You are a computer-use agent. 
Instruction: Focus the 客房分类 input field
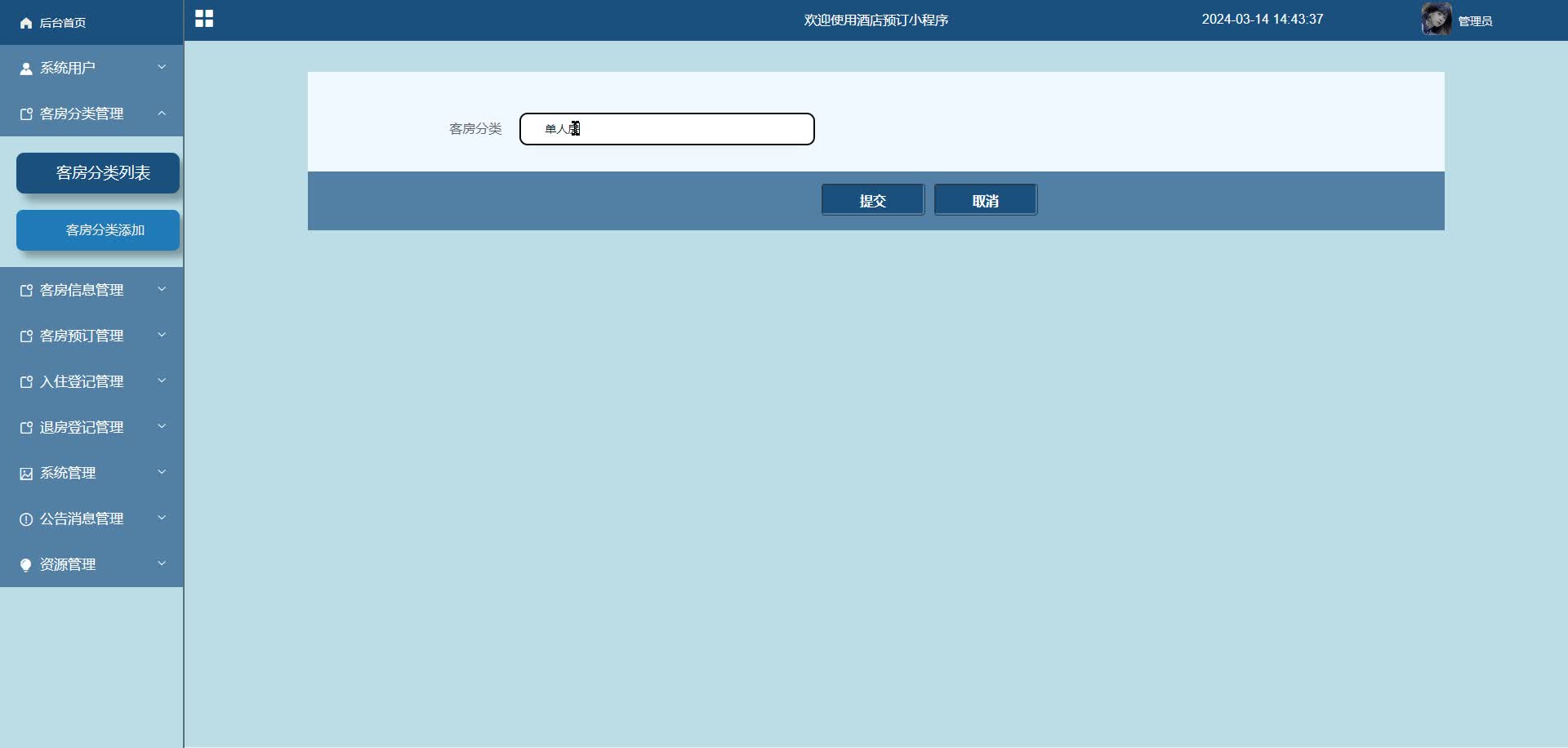[x=667, y=129]
